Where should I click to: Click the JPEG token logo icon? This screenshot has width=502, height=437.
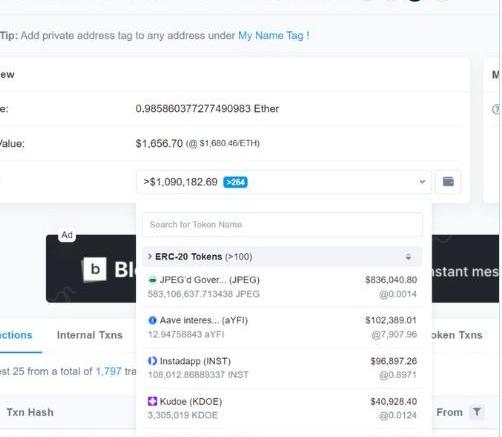152,280
